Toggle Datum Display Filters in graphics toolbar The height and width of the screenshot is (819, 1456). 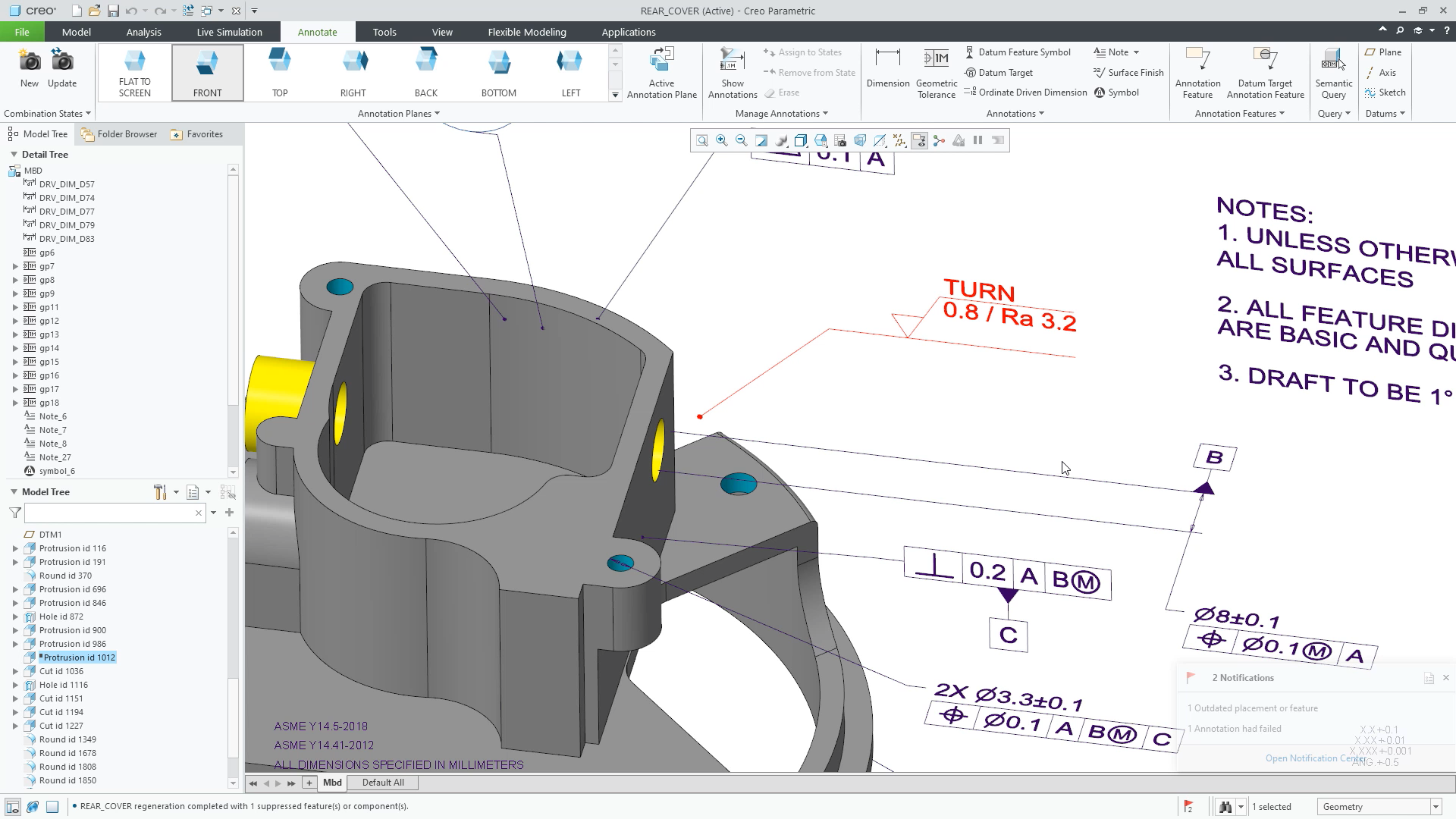(899, 140)
